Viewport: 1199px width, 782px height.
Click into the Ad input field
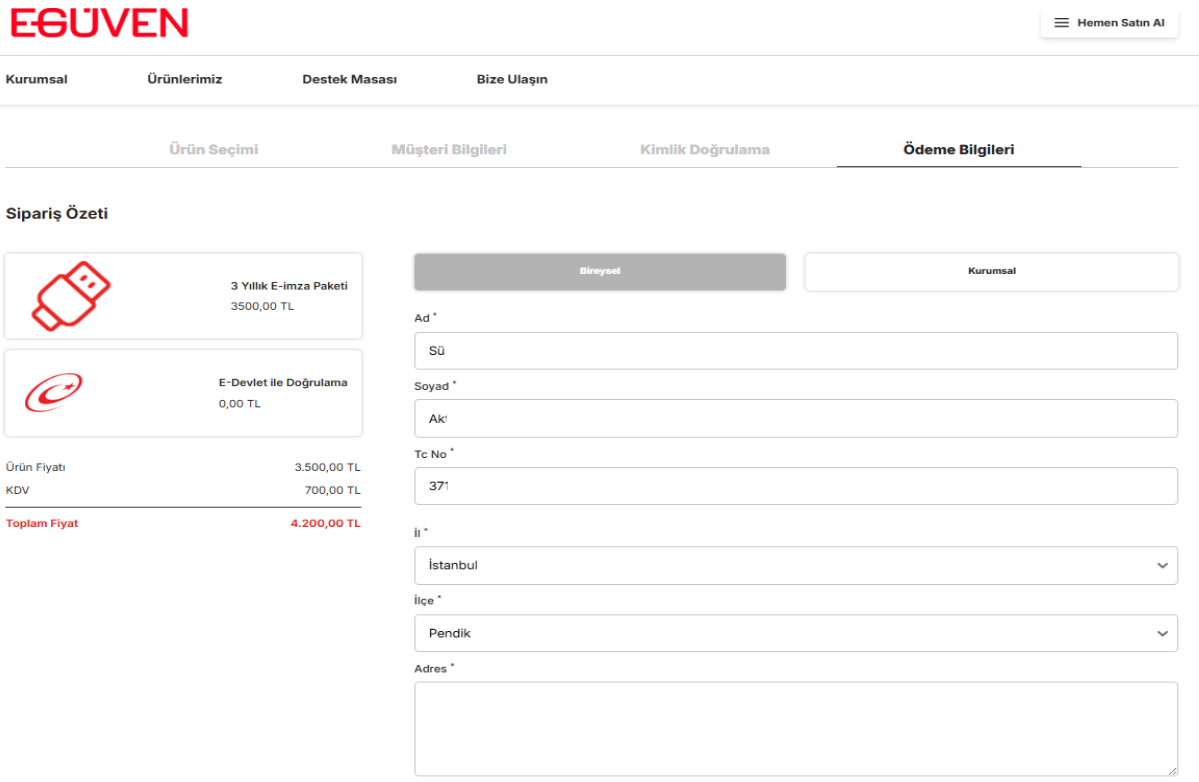(795, 351)
